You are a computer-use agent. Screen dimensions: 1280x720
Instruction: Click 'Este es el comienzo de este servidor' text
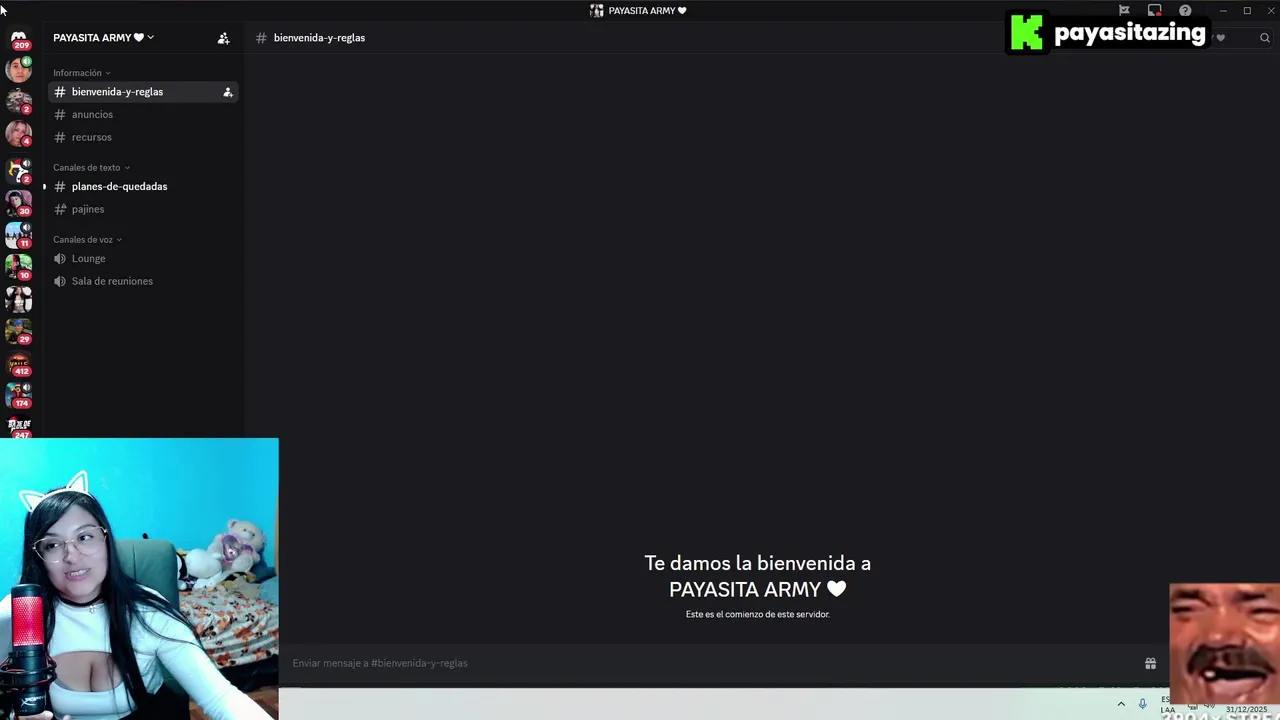(x=758, y=614)
